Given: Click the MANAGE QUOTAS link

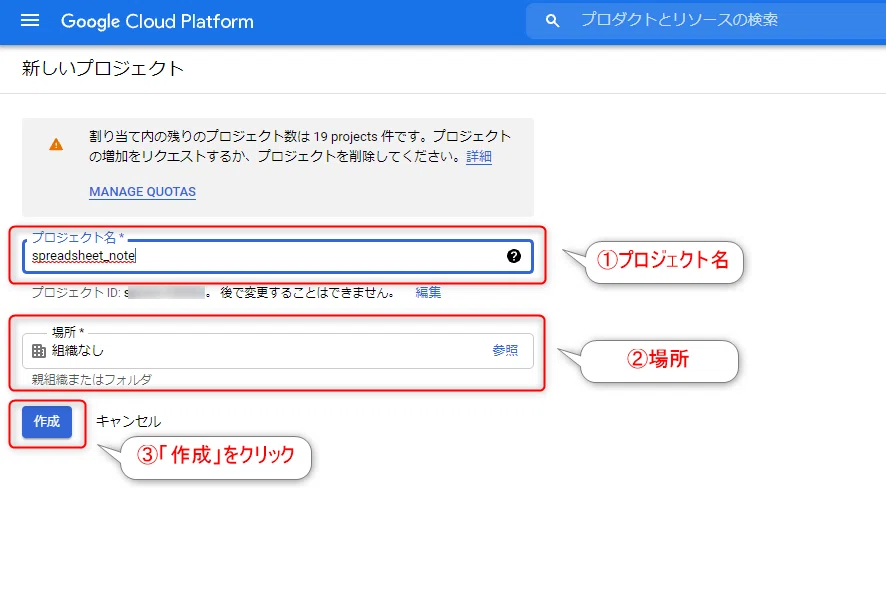Looking at the screenshot, I should click(142, 192).
